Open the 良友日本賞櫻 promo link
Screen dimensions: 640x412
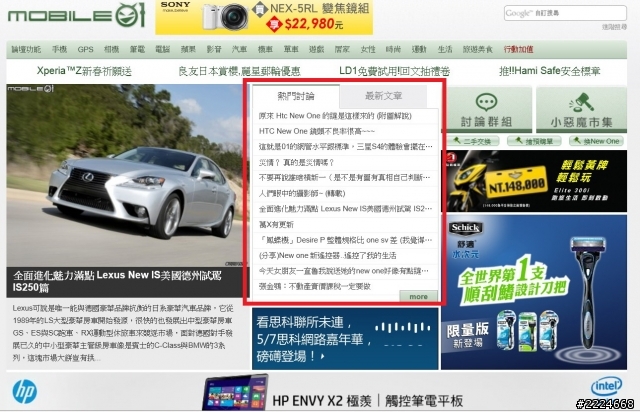(240, 71)
